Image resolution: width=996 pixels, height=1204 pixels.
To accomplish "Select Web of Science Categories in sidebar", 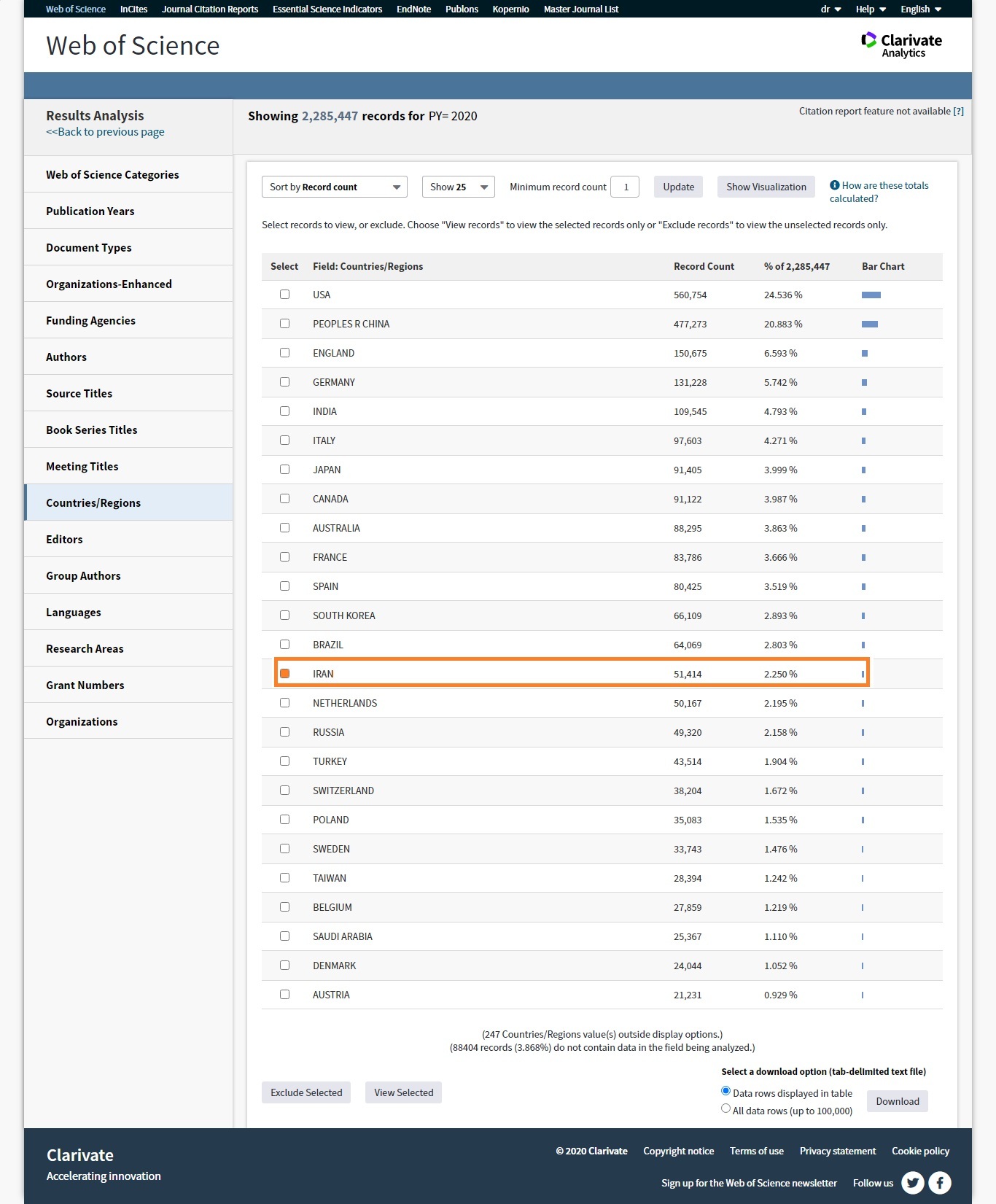I will [x=128, y=174].
